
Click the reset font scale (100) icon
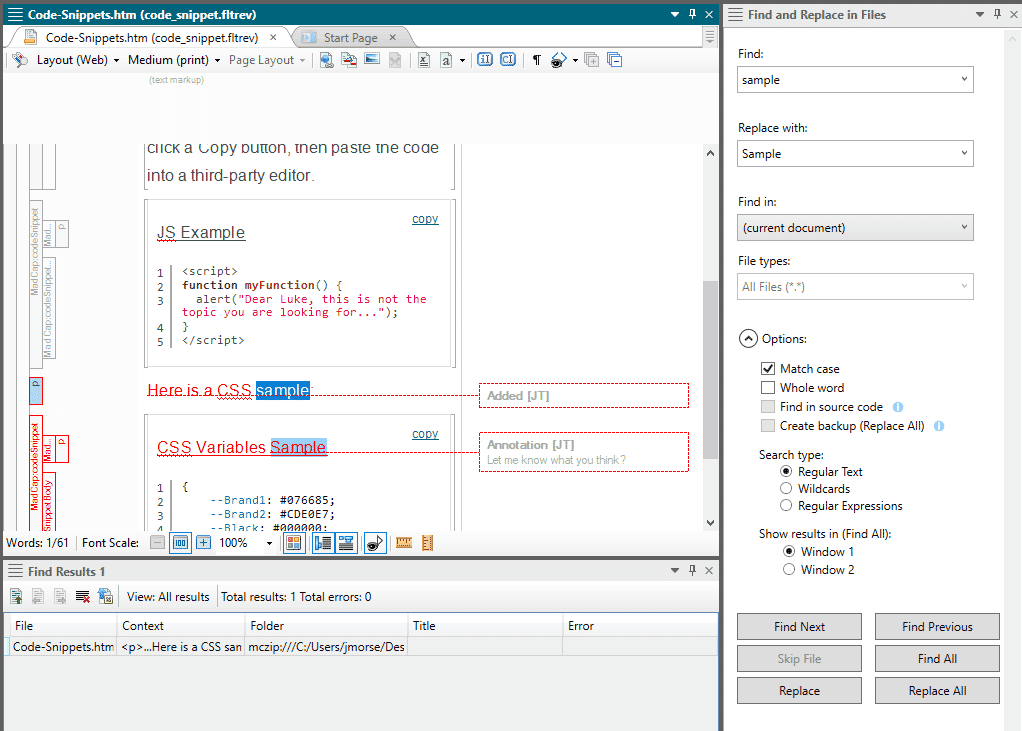pos(181,543)
